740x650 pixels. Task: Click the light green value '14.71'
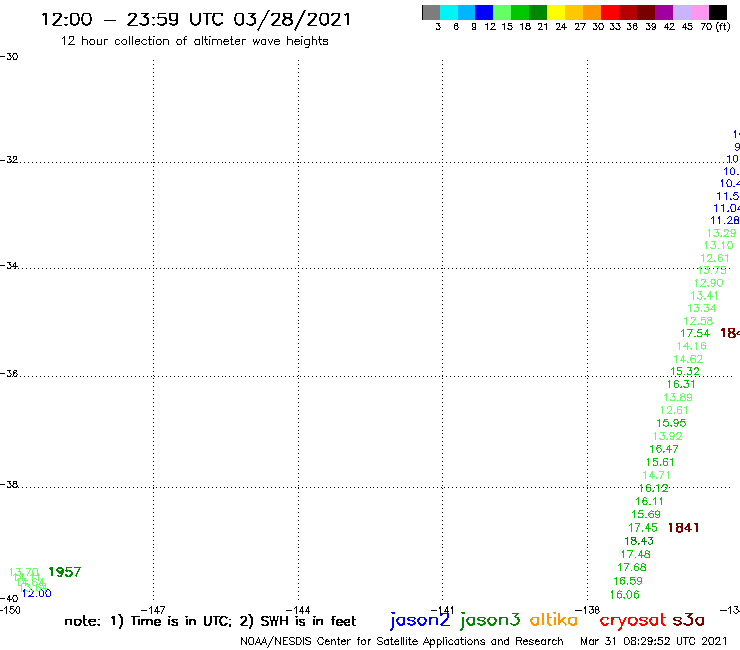tap(656, 475)
